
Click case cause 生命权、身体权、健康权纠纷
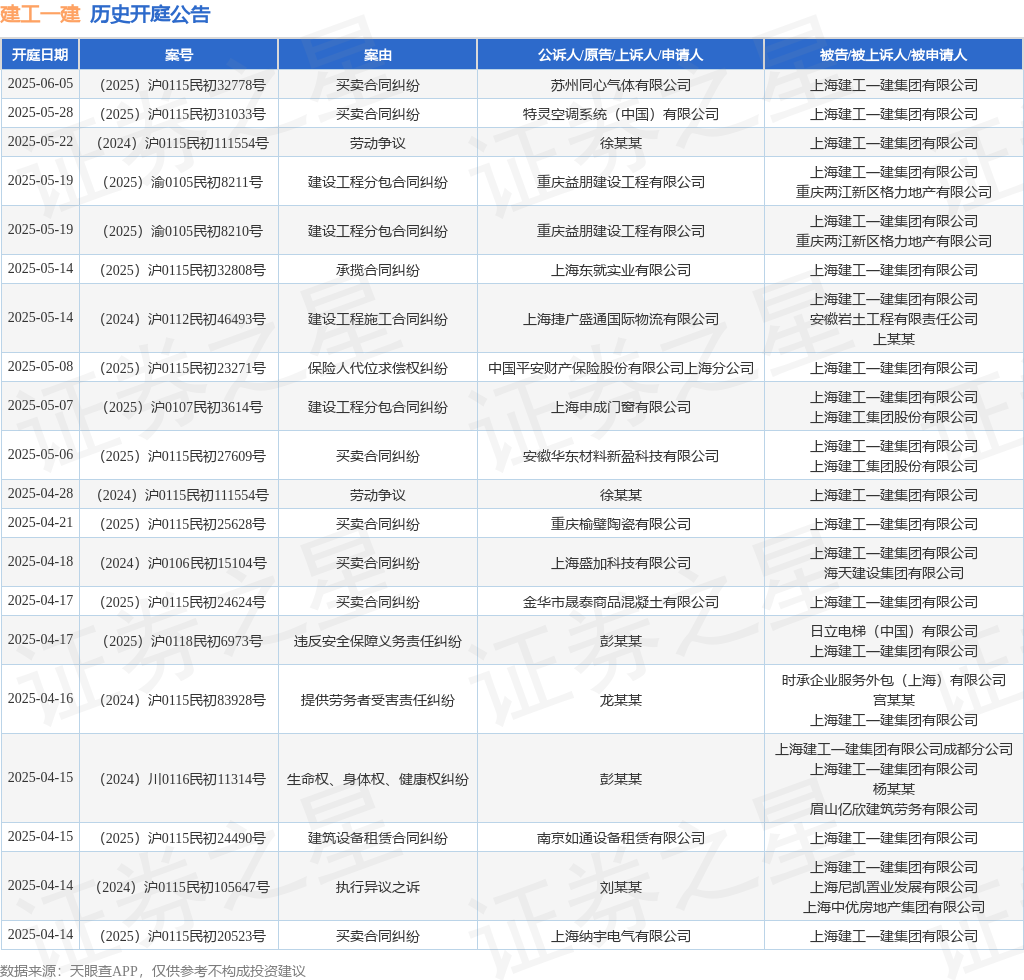[x=377, y=780]
